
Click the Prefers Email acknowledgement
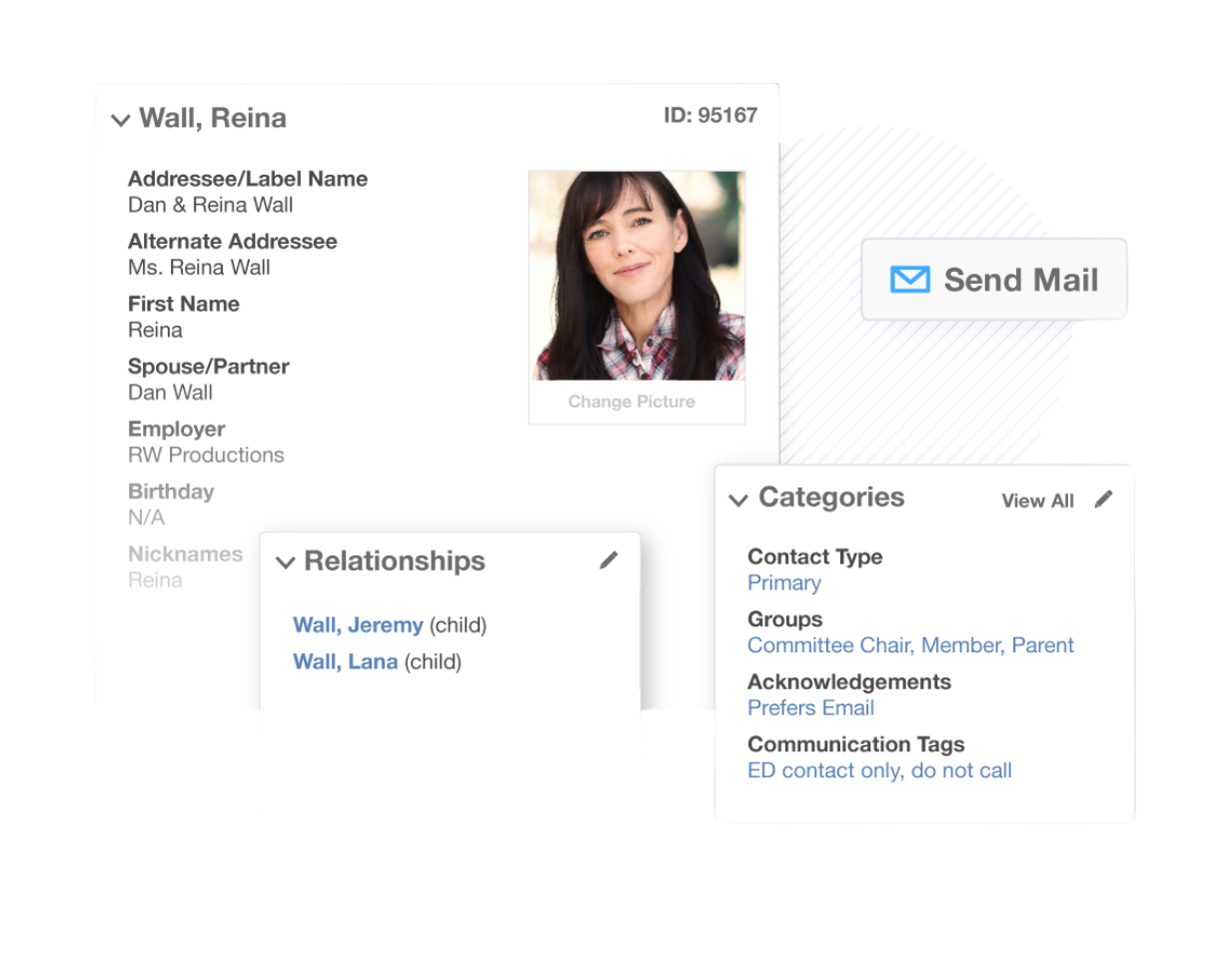pos(810,708)
